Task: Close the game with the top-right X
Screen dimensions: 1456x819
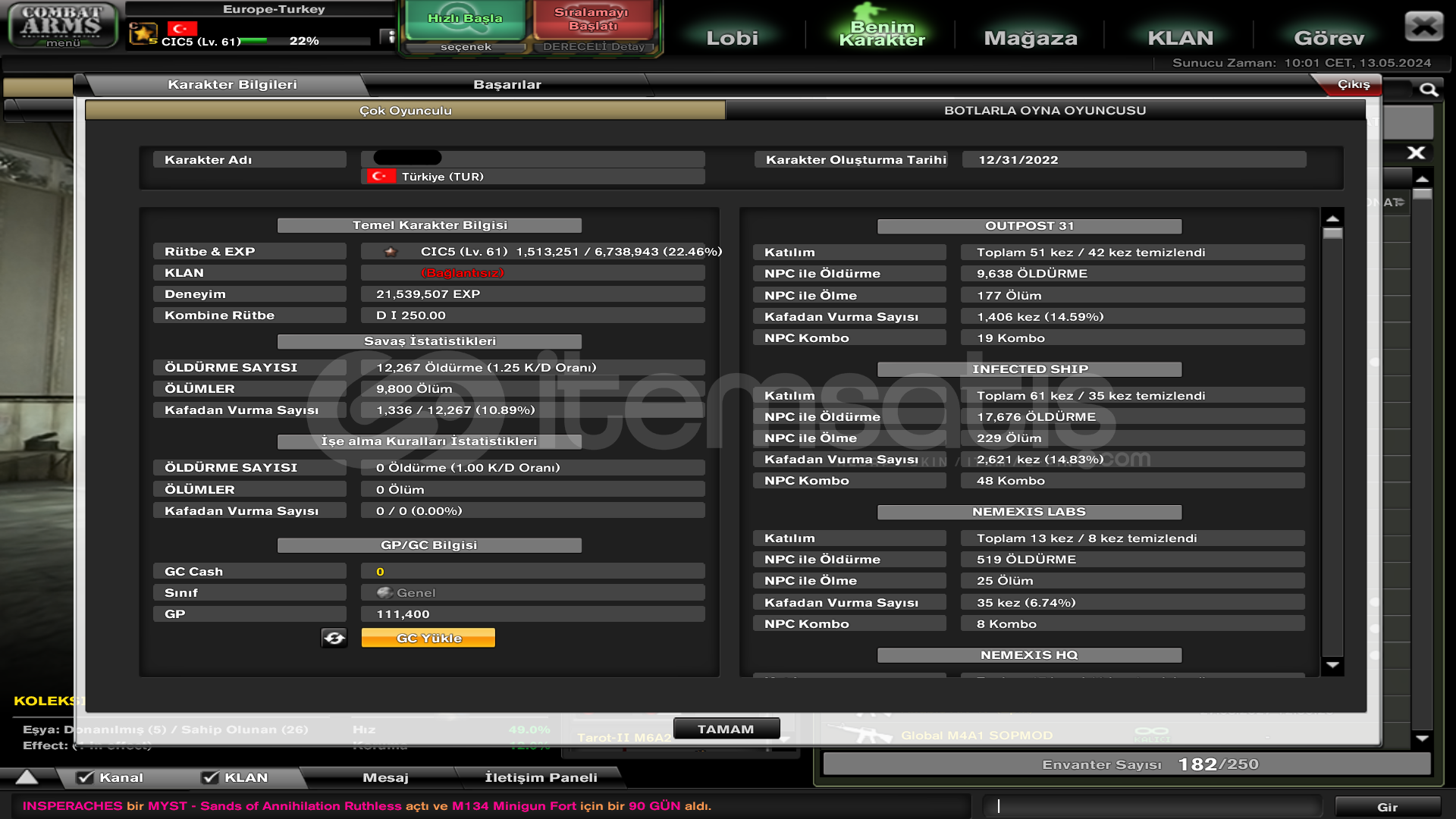Action: click(x=1423, y=27)
